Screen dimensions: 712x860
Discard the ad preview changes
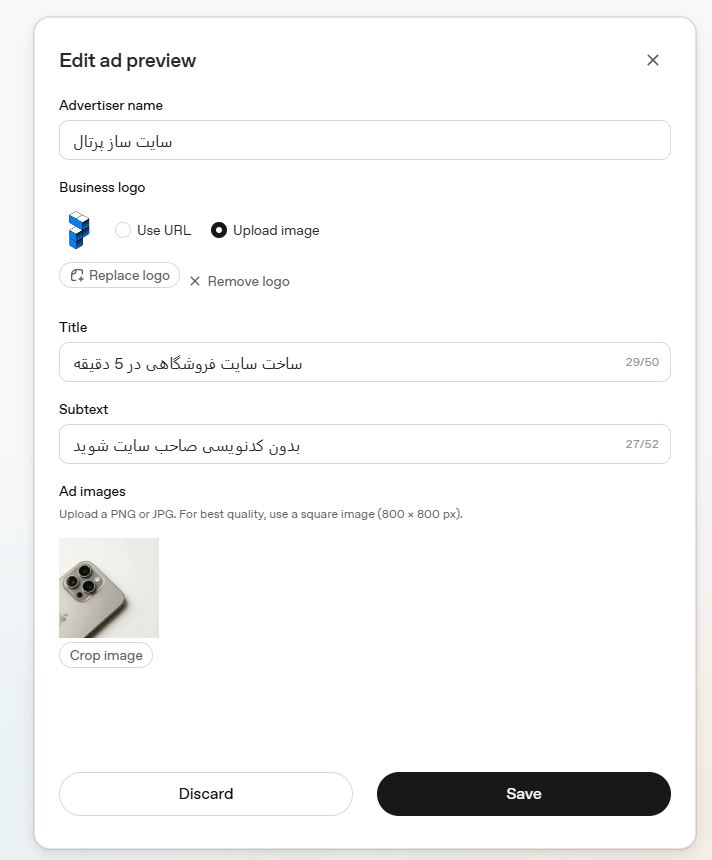206,794
